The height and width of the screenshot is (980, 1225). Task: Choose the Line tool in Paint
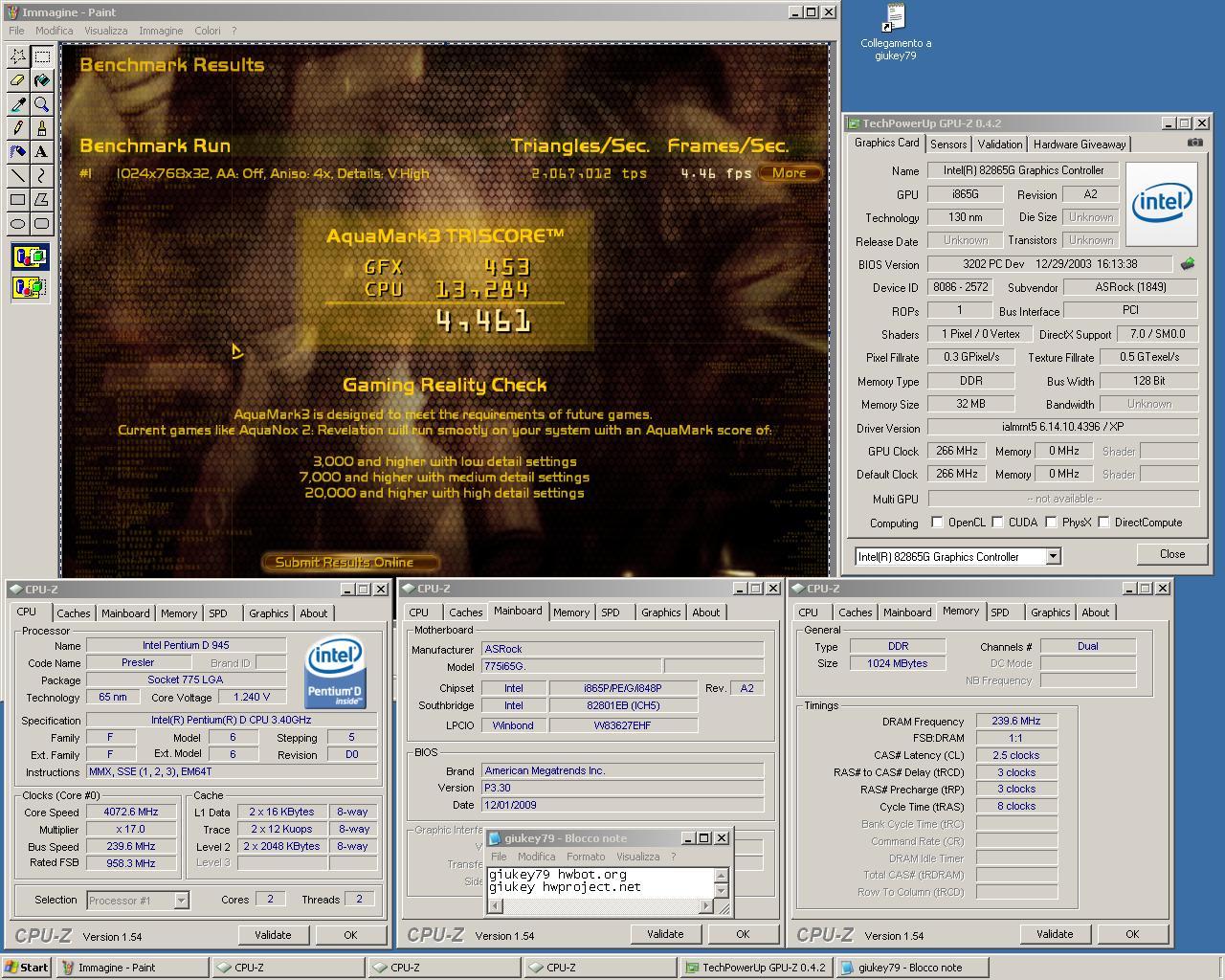coord(18,176)
